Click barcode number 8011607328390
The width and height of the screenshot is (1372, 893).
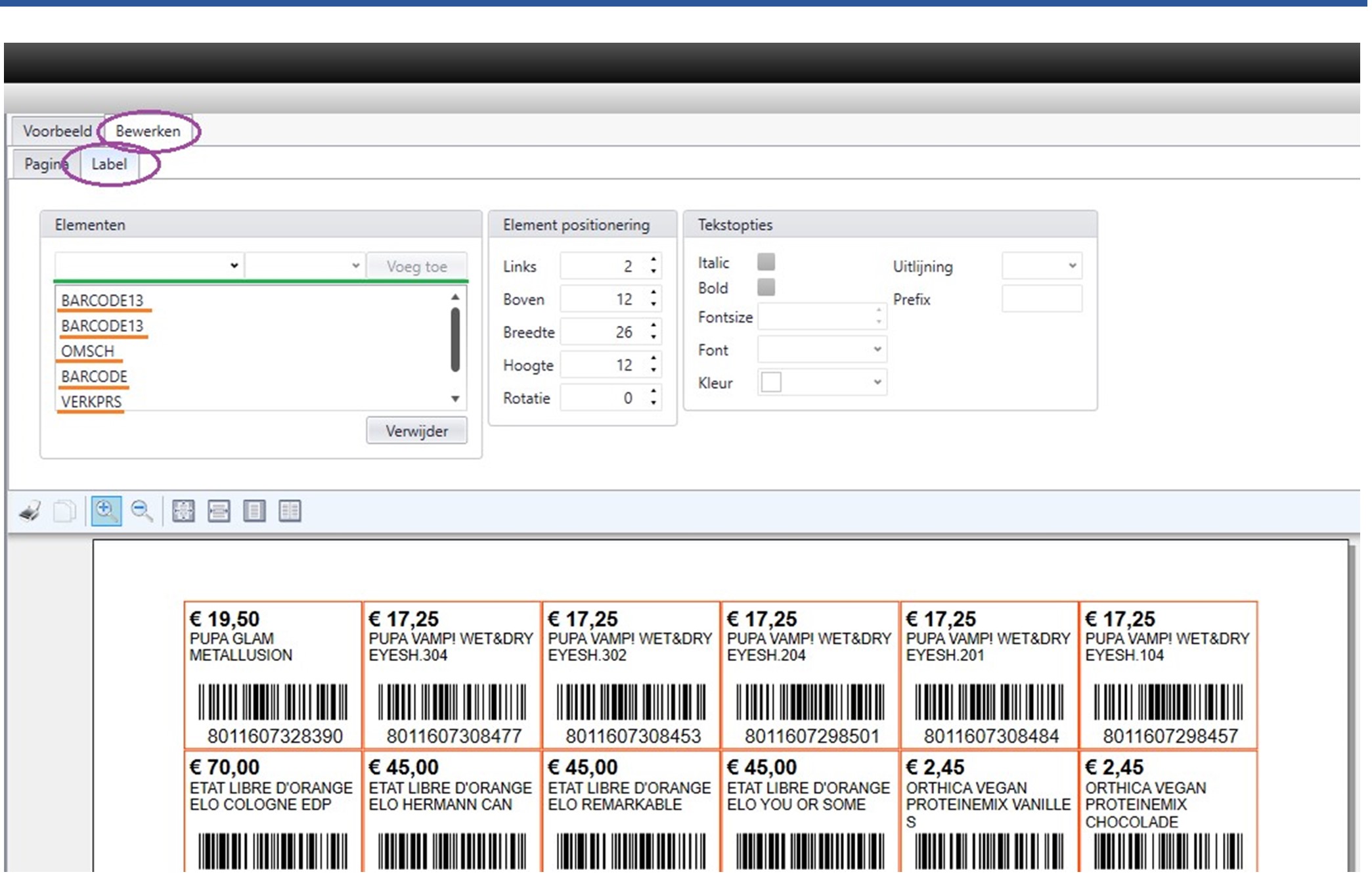275,736
